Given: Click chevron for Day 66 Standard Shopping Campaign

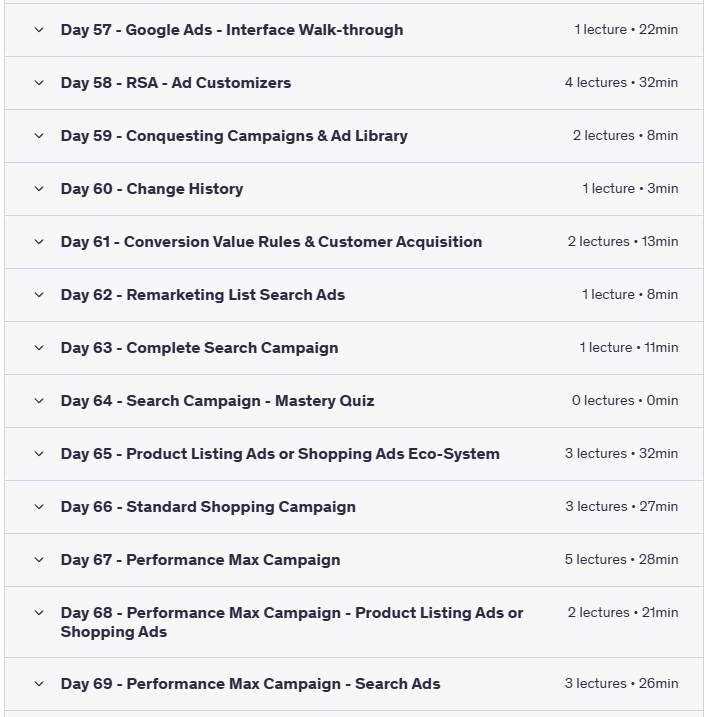Looking at the screenshot, I should 39,507.
